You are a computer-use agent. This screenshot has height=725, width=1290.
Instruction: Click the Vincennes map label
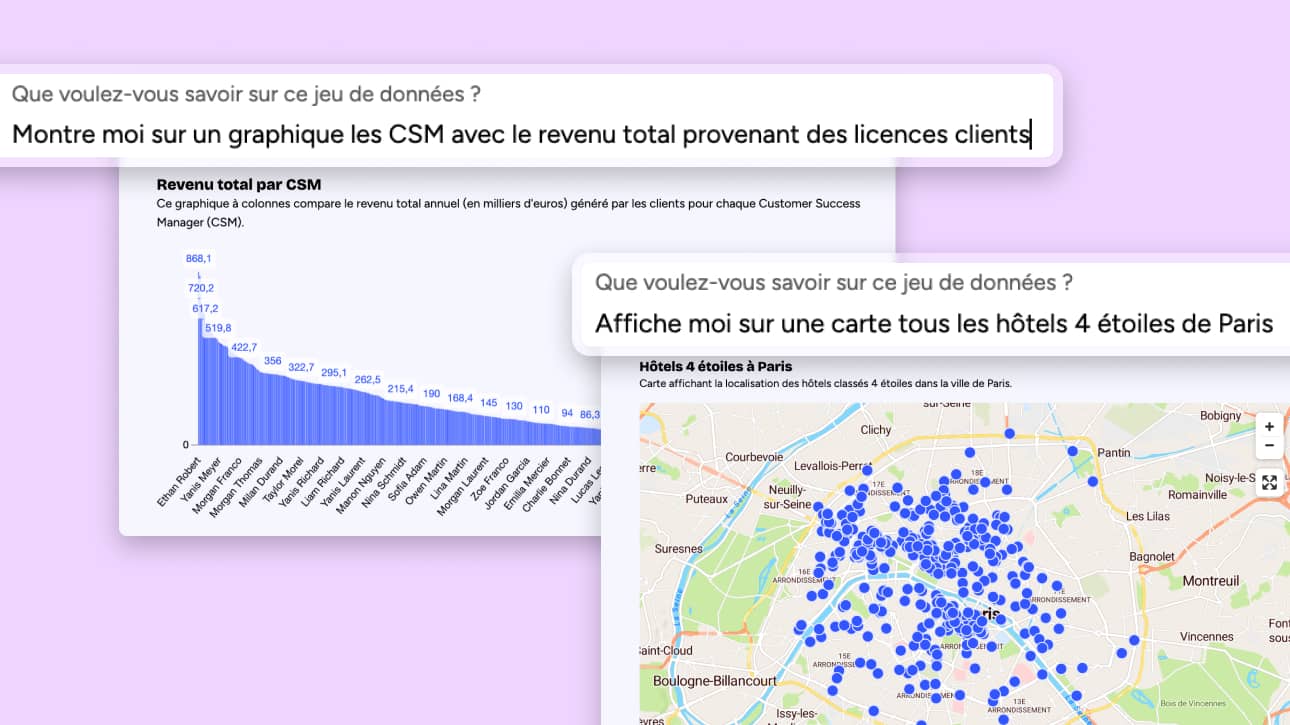(x=1206, y=636)
